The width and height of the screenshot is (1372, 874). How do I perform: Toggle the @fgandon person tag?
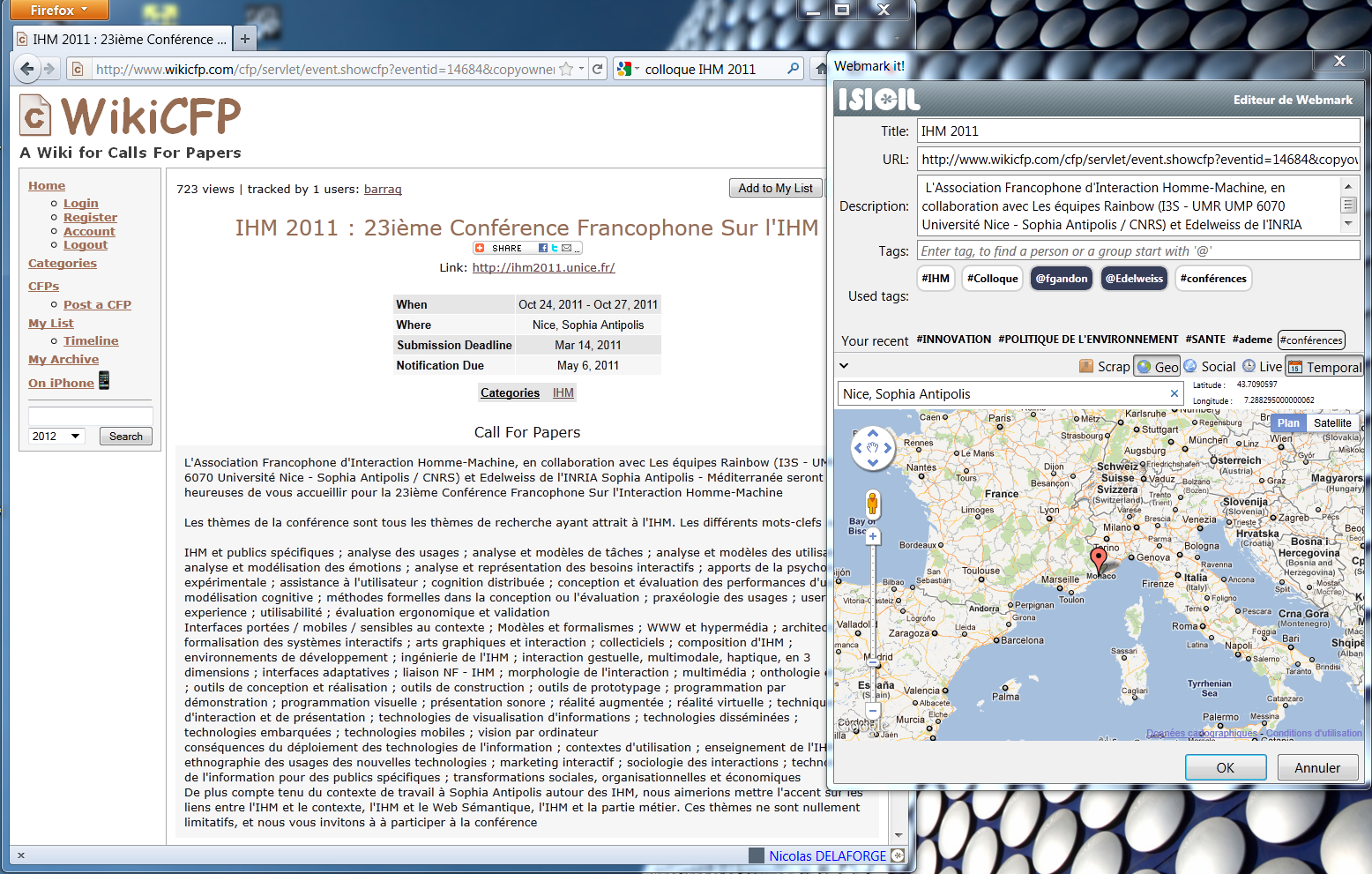[x=1062, y=278]
